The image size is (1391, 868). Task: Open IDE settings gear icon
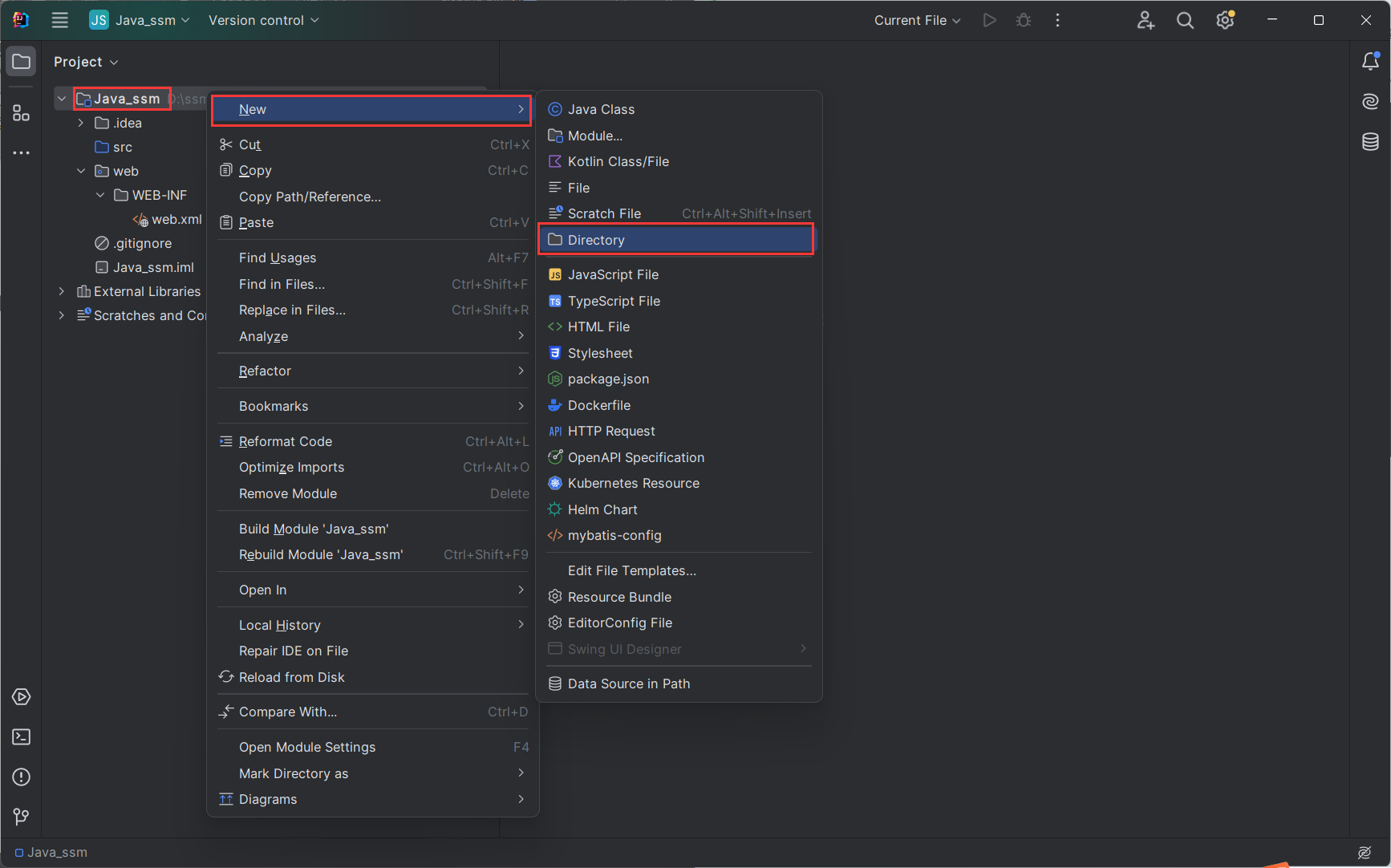(x=1224, y=21)
